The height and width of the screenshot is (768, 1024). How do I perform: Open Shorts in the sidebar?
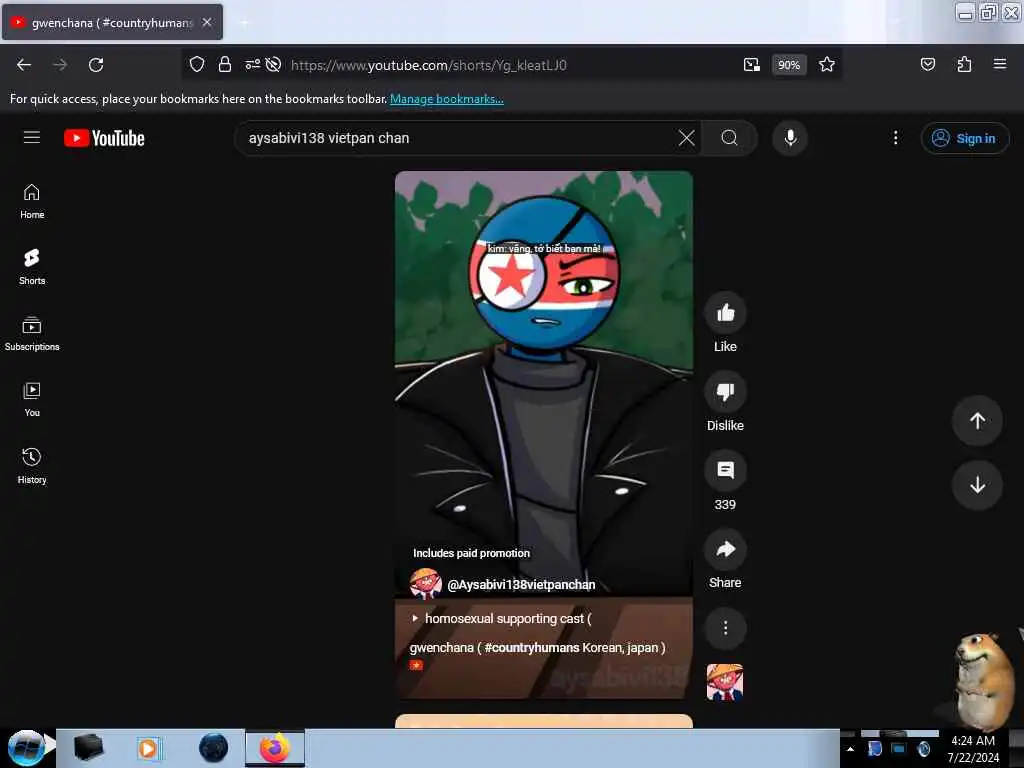click(32, 267)
